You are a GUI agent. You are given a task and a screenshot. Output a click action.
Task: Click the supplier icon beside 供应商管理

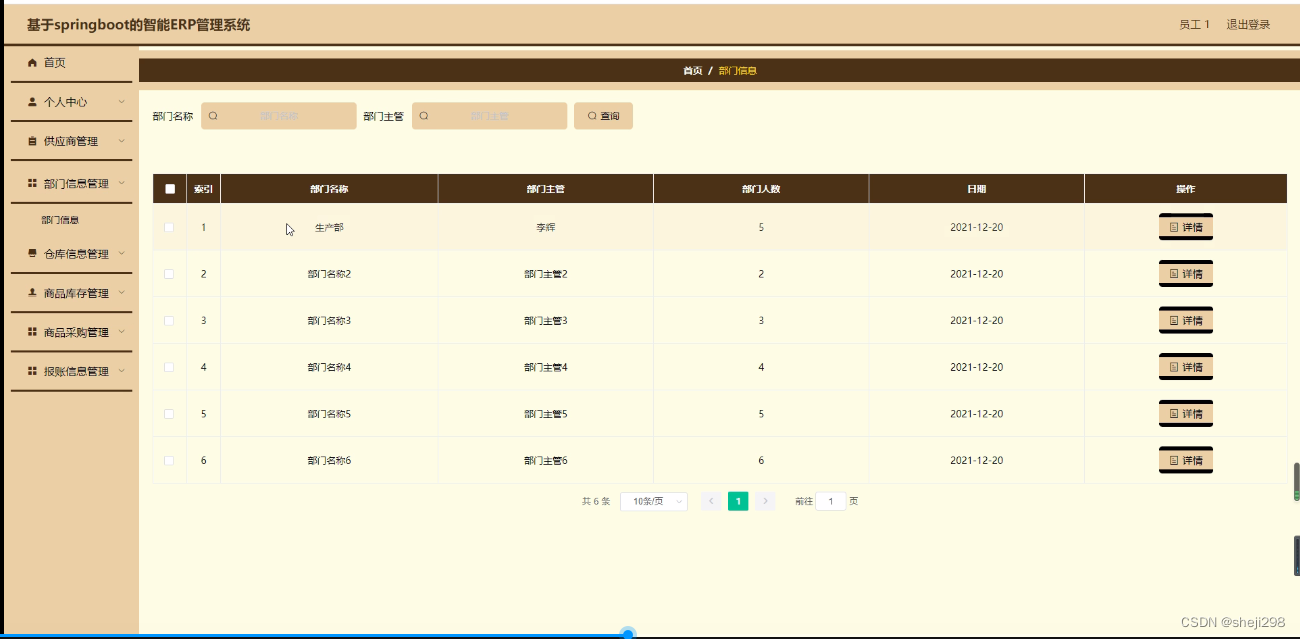point(31,140)
